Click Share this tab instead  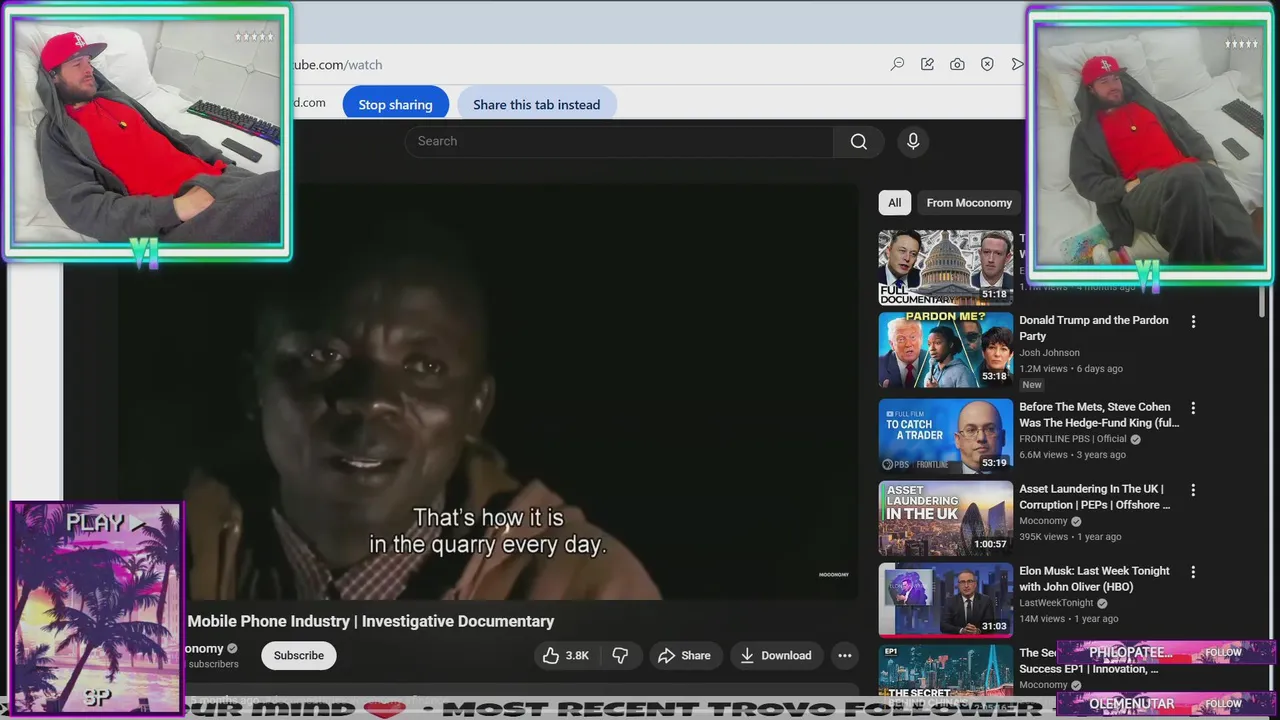(x=537, y=104)
